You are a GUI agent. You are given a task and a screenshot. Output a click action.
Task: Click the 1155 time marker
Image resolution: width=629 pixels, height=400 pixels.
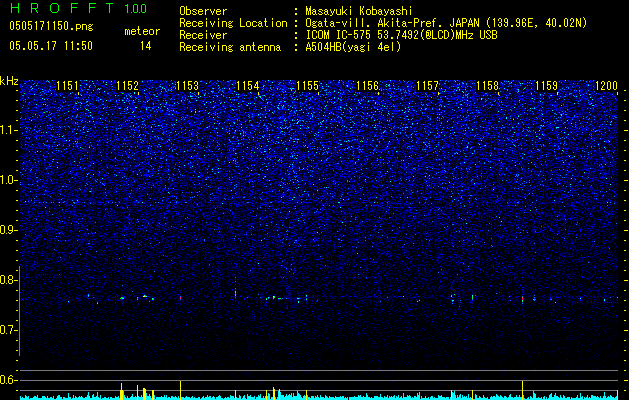click(308, 85)
